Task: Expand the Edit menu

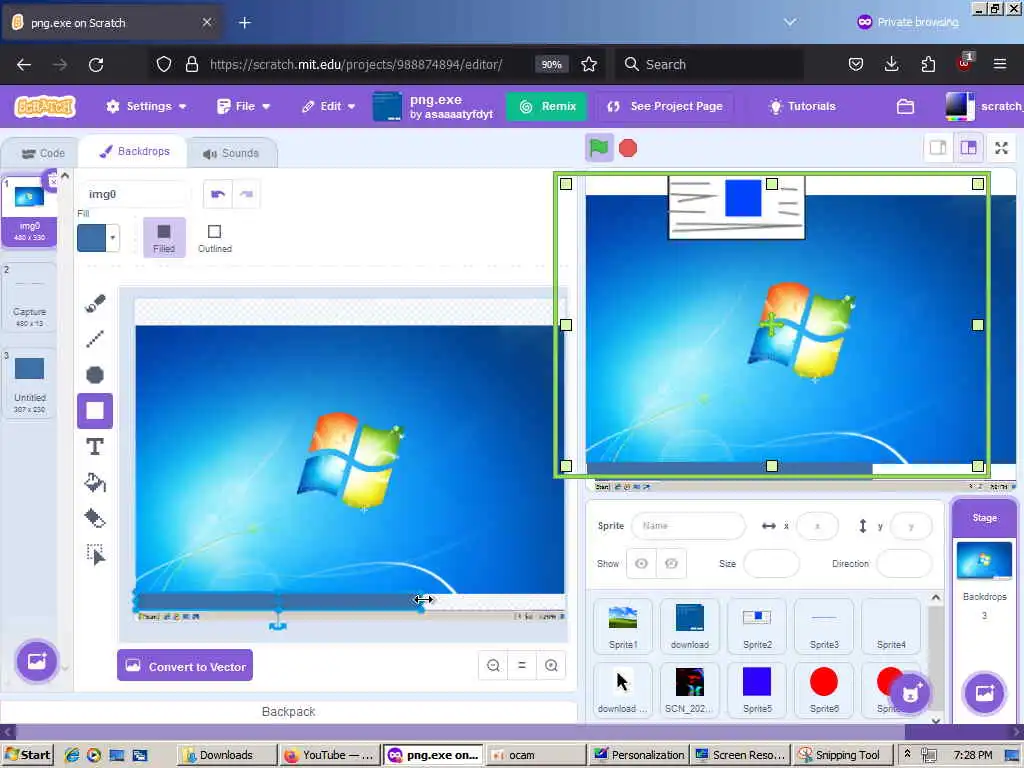Action: (328, 106)
